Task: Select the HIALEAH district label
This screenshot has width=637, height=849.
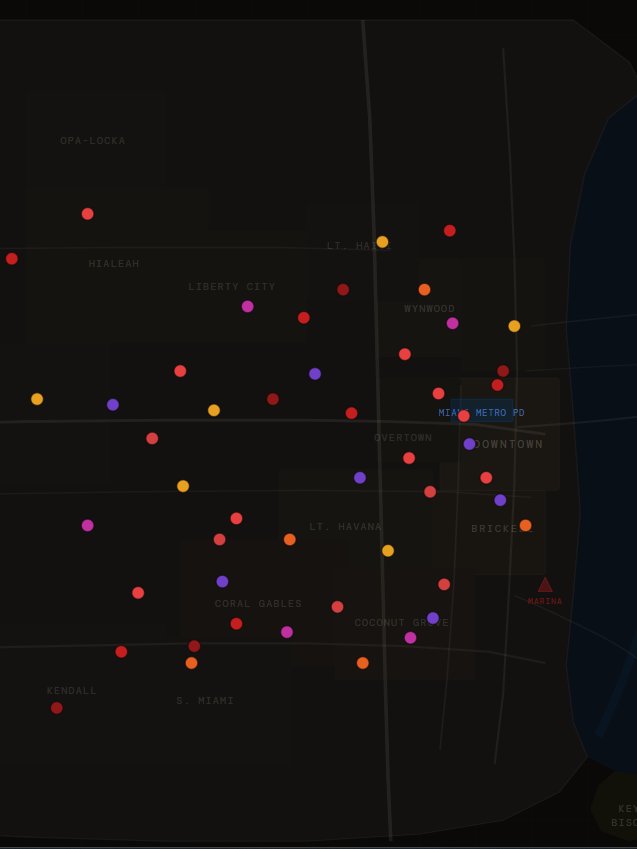Action: pyautogui.click(x=114, y=264)
